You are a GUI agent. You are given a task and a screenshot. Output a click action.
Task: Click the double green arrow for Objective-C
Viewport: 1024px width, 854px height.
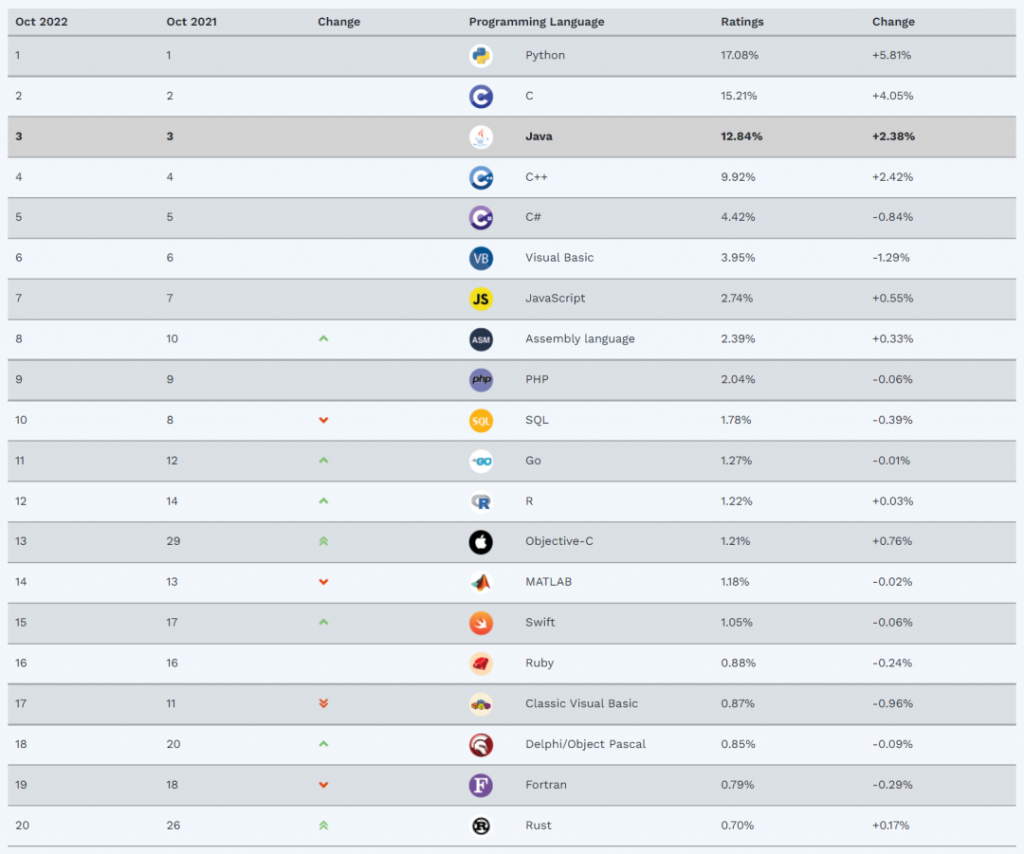pyautogui.click(x=323, y=542)
